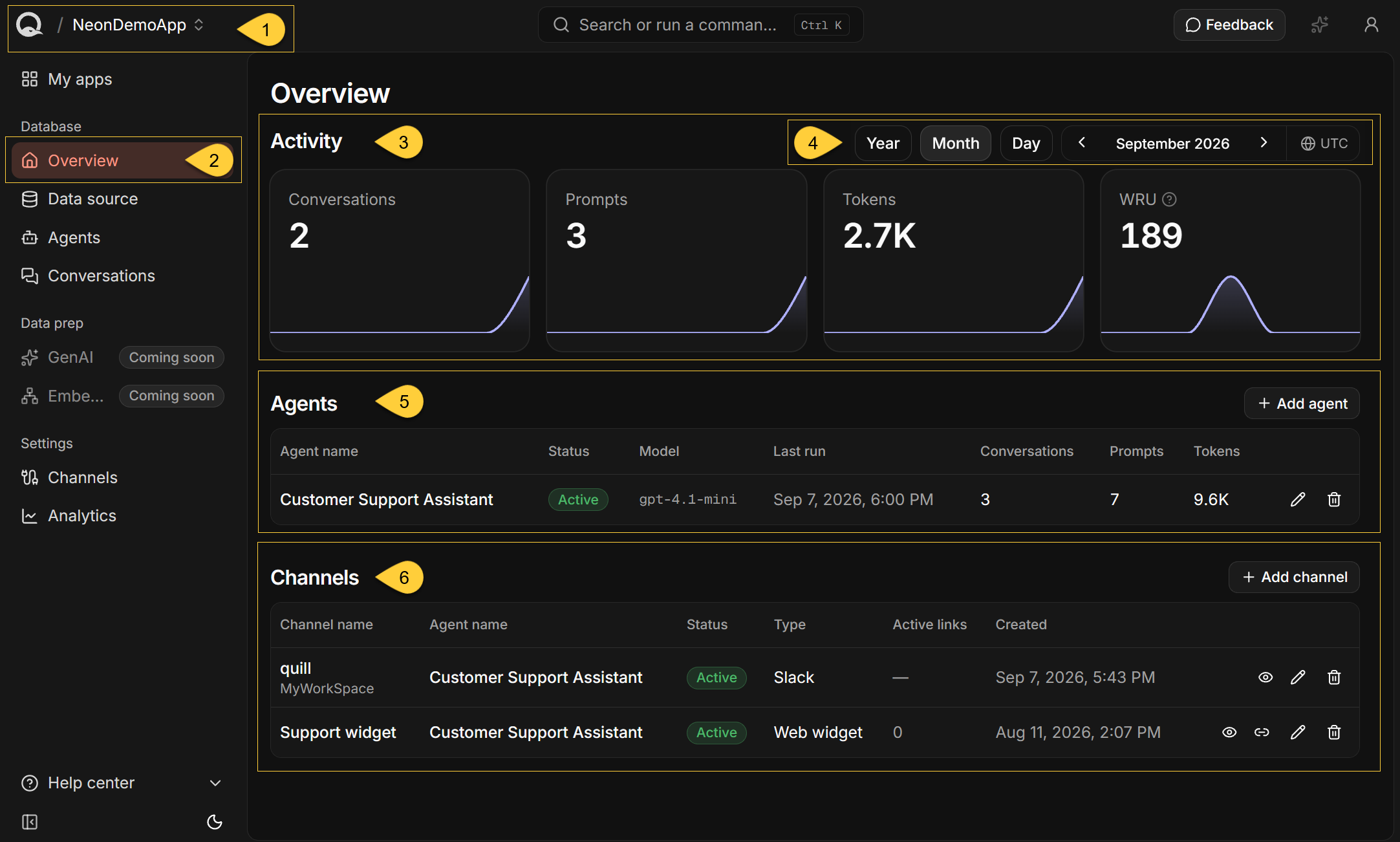The width and height of the screenshot is (1400, 842).
Task: Click the Conversations activity card
Action: pos(400,261)
